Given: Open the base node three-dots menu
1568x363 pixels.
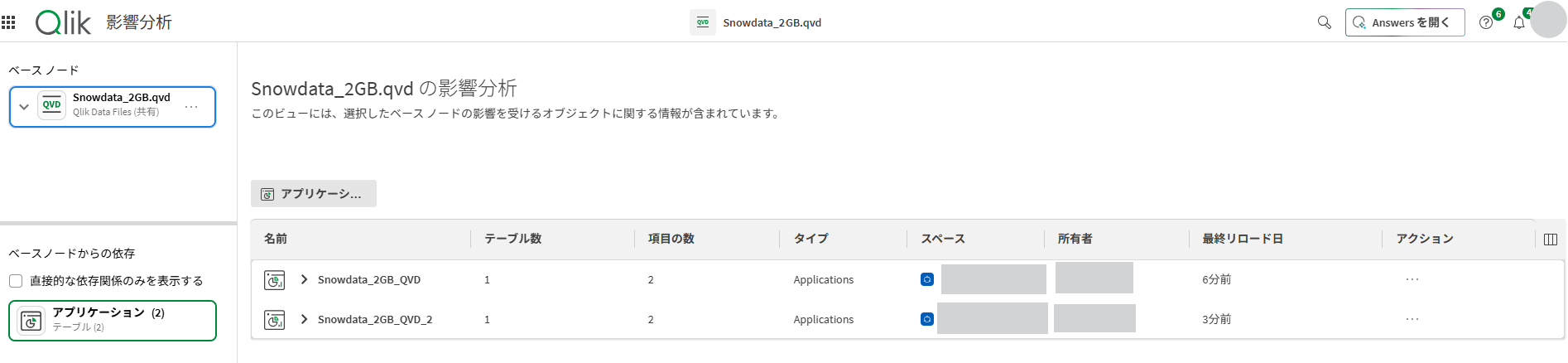Looking at the screenshot, I should click(x=191, y=107).
